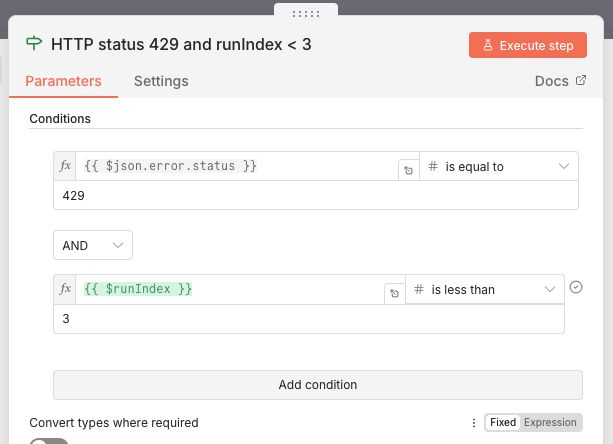
Task: Open the Docs link
Action: [x=560, y=81]
